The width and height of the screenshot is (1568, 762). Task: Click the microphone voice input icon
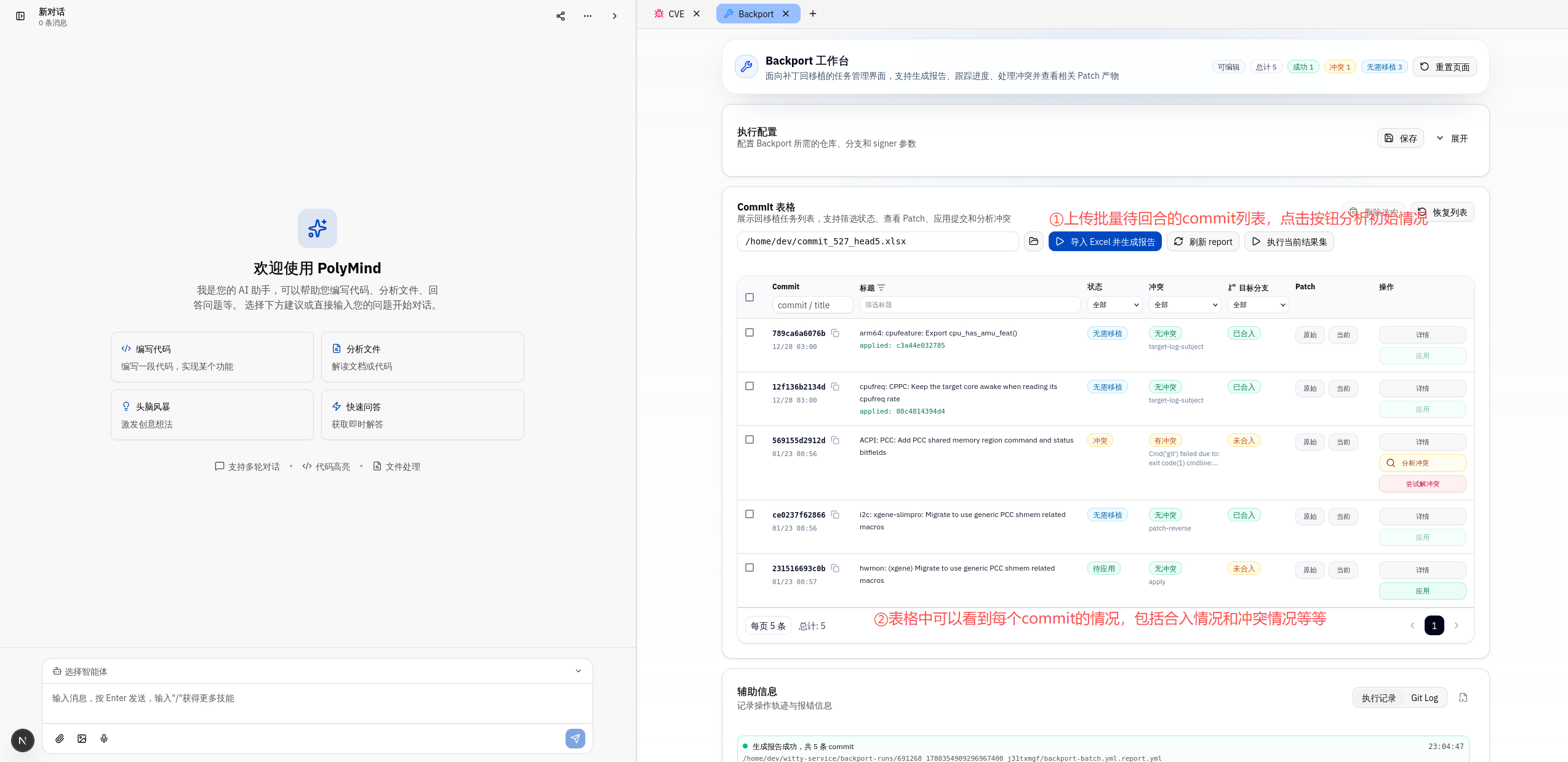pyautogui.click(x=104, y=739)
